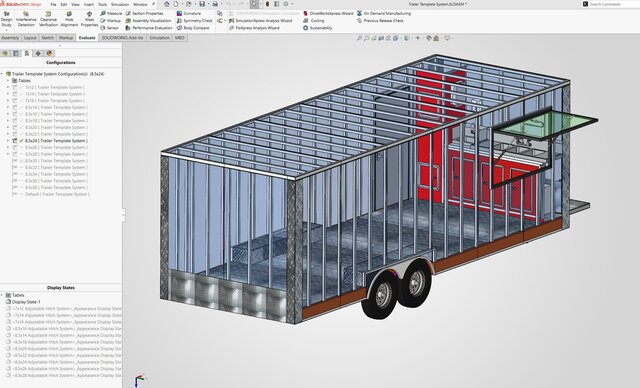This screenshot has width=640, height=388.
Task: Open the Edit menu
Action: point(64,4)
